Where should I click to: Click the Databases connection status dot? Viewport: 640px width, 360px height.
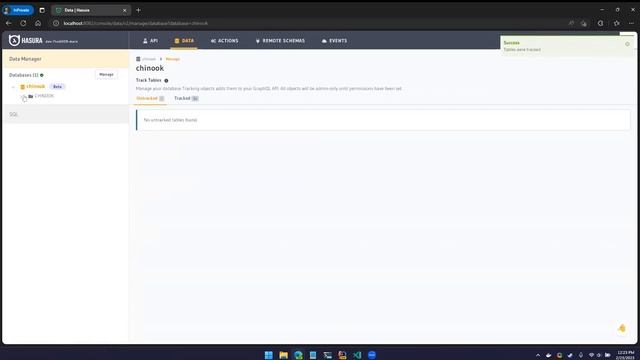click(42, 75)
